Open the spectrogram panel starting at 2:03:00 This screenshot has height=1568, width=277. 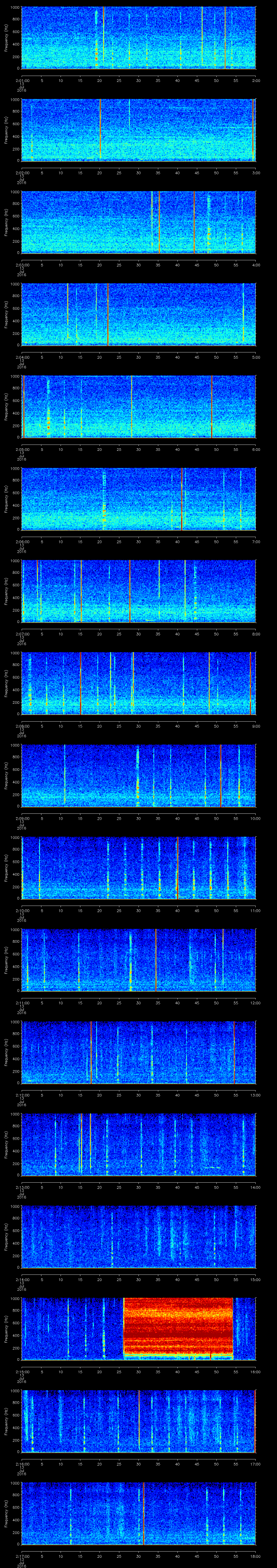[139, 222]
